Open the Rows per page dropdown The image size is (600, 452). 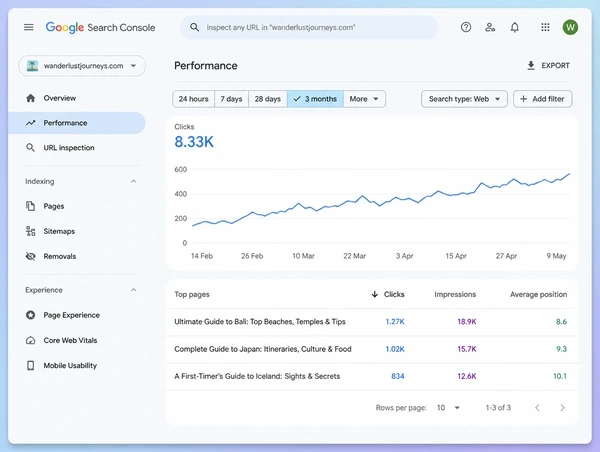coord(448,408)
